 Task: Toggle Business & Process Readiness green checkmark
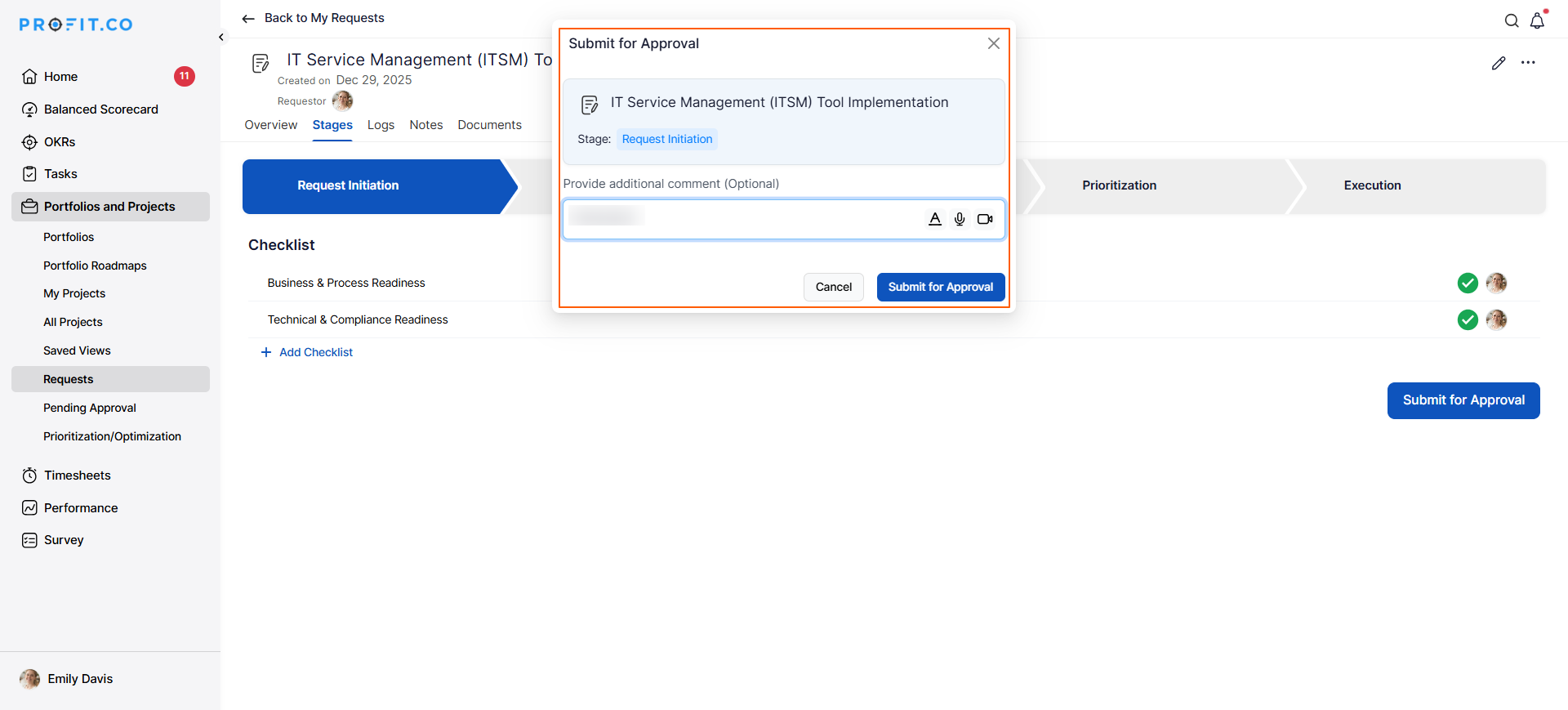(1468, 283)
